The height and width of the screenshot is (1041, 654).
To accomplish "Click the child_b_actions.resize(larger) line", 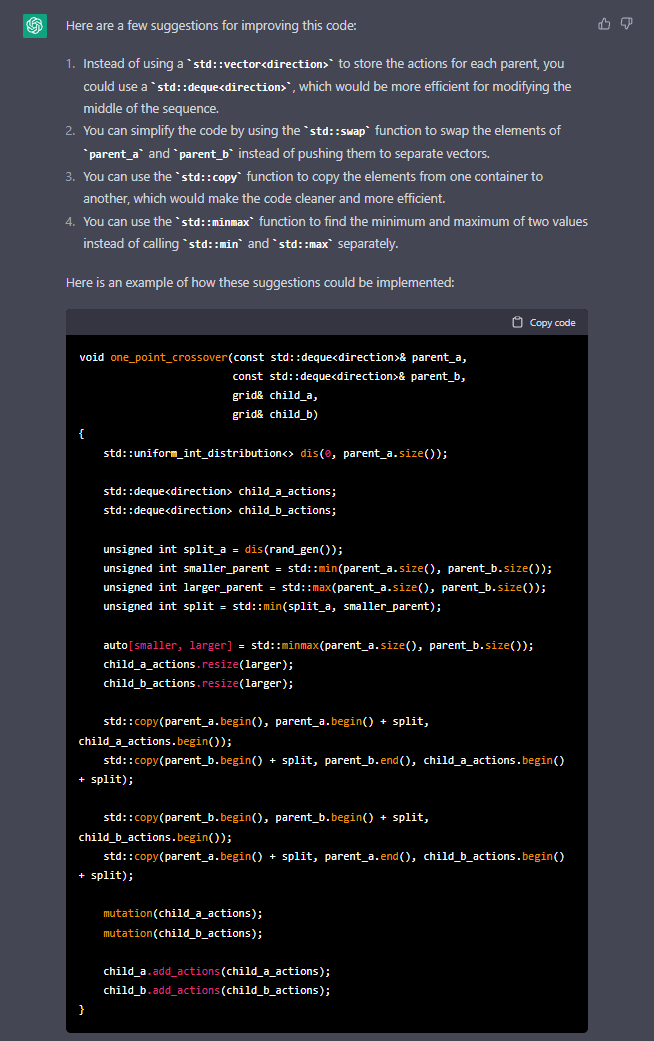I will (198, 683).
